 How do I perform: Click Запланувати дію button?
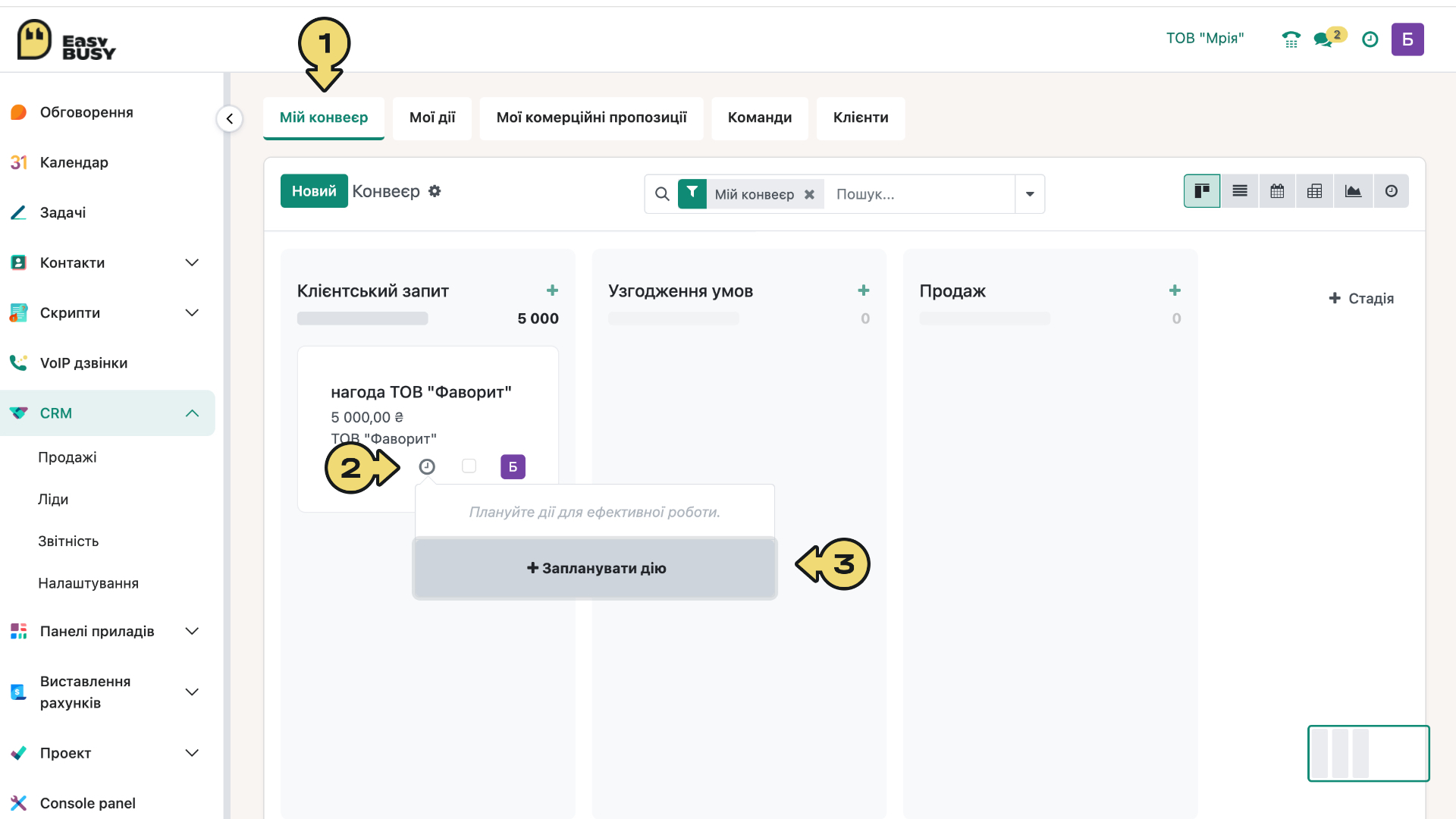click(595, 568)
